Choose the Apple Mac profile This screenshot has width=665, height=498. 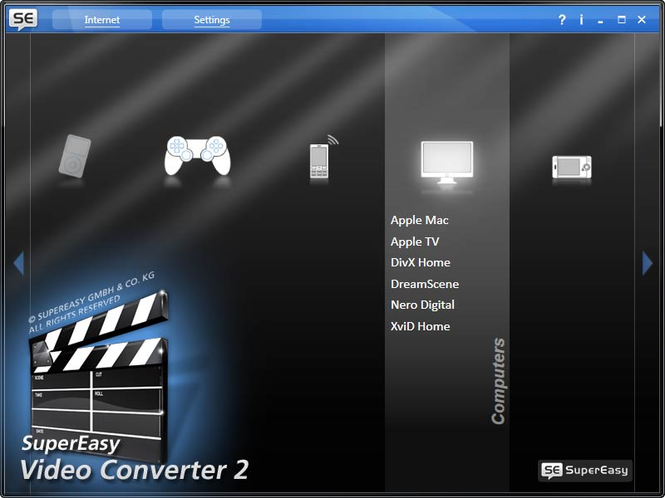[419, 220]
